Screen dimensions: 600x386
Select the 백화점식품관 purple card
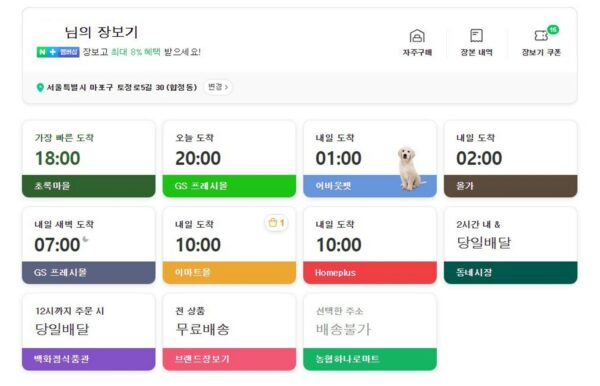pyautogui.click(x=89, y=332)
